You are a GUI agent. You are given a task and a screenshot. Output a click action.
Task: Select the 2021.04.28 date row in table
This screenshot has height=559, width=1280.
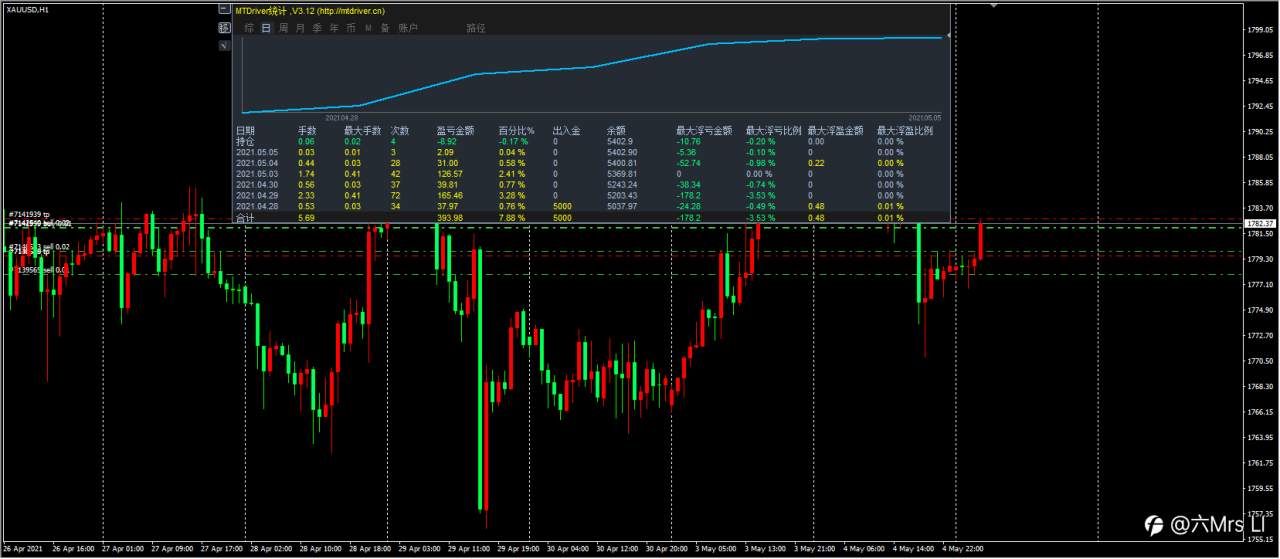point(255,207)
